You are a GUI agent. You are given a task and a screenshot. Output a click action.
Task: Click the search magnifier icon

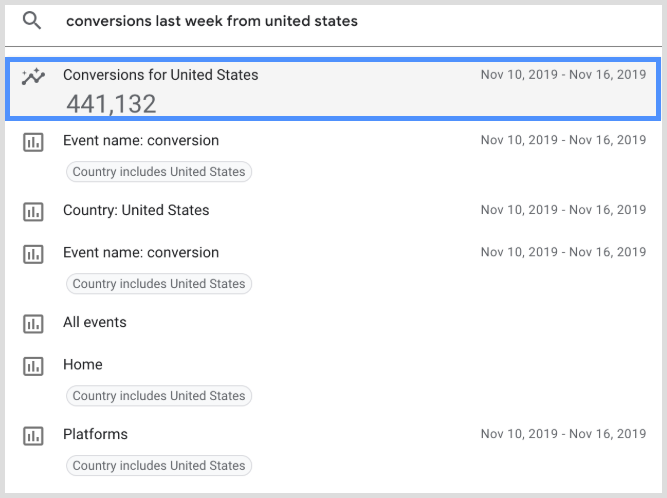[32, 21]
